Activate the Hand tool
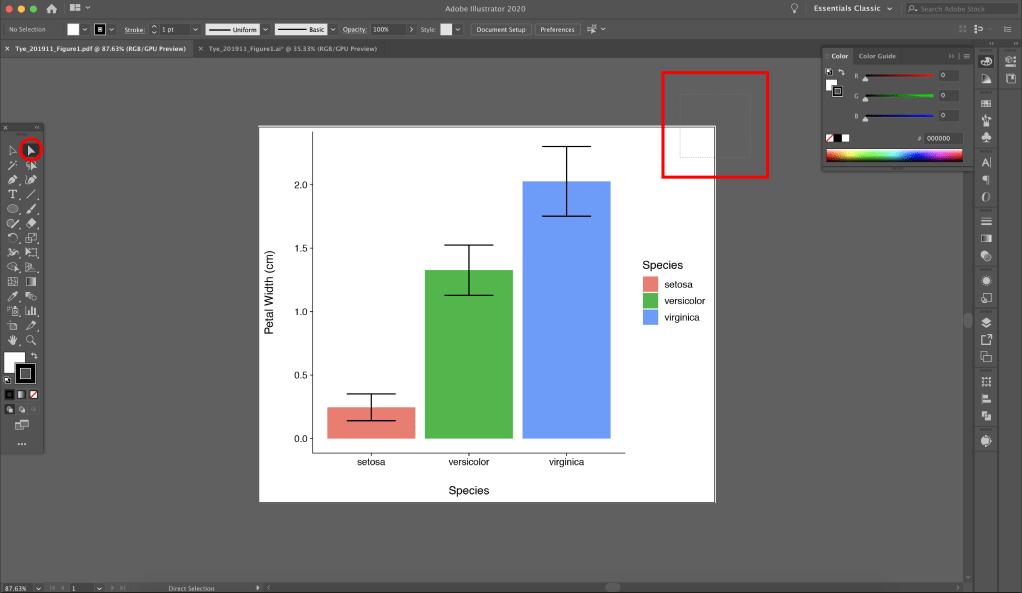Screen dimensions: 1022x593 (13, 340)
